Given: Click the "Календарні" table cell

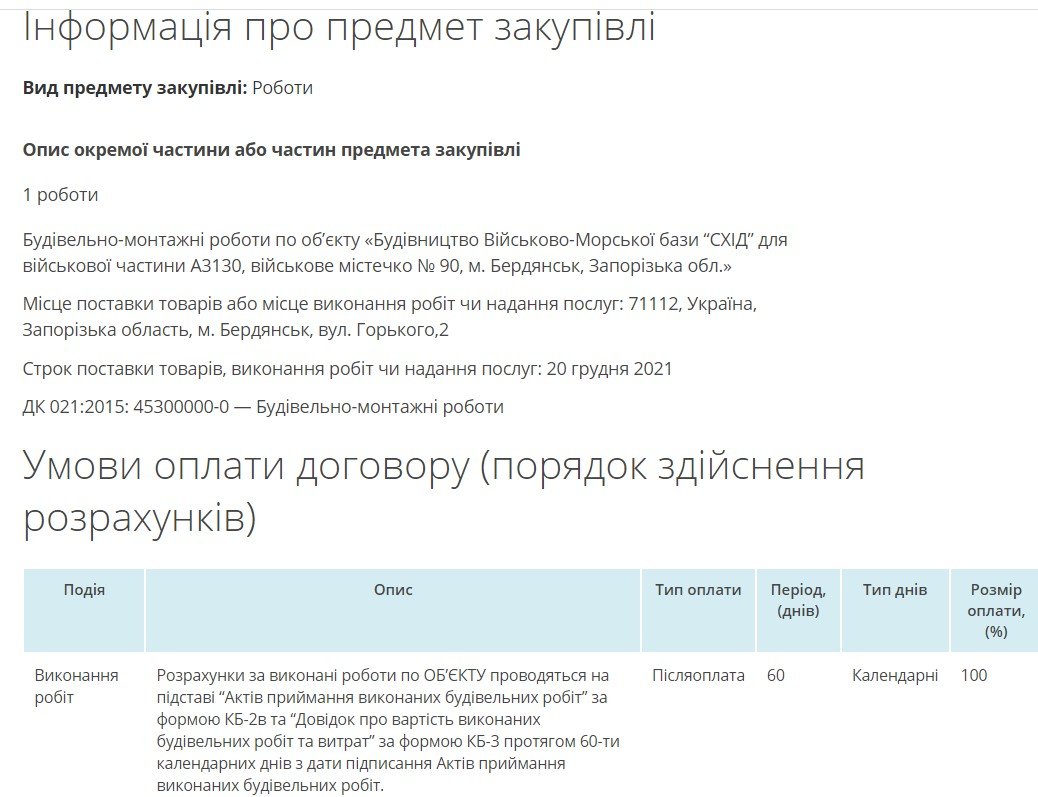Looking at the screenshot, I should [895, 676].
